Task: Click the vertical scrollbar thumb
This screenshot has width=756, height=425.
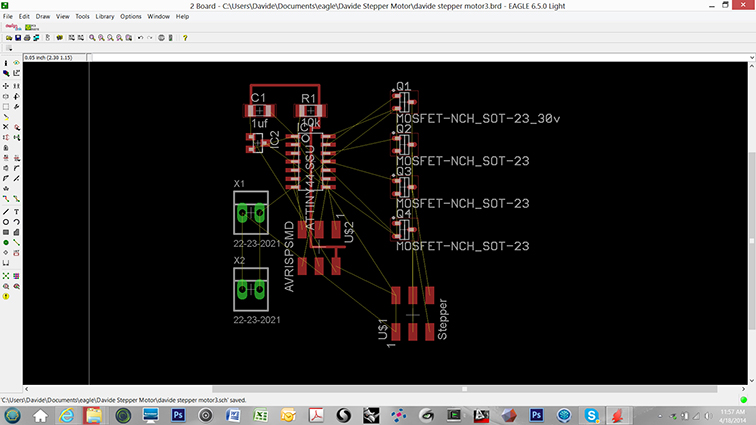Action: pyautogui.click(x=752, y=241)
